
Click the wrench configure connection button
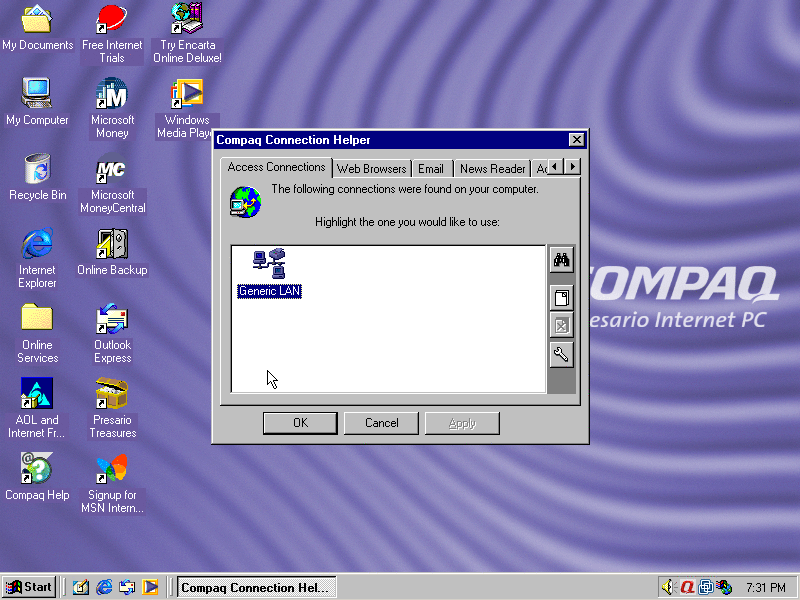coord(561,355)
